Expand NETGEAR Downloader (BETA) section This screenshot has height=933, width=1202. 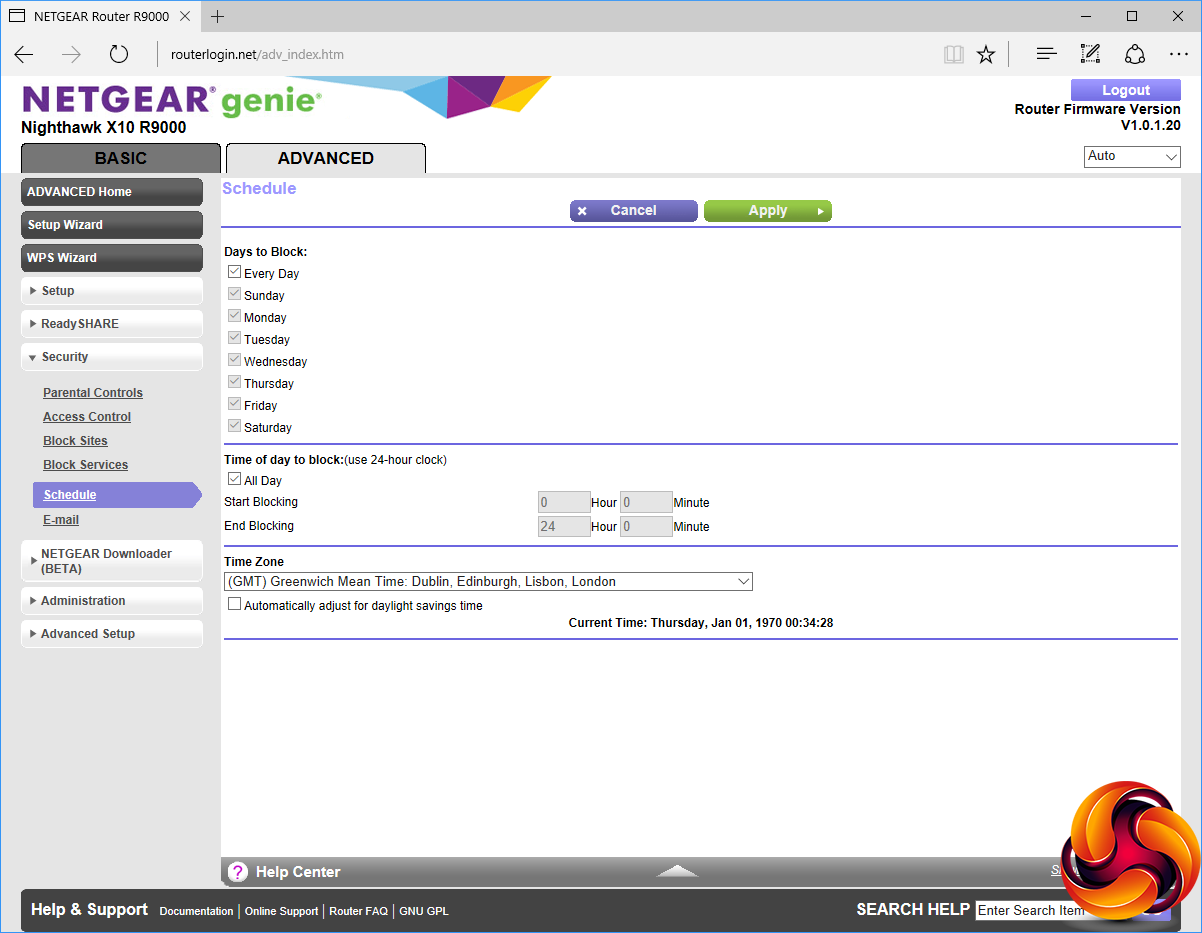click(112, 561)
